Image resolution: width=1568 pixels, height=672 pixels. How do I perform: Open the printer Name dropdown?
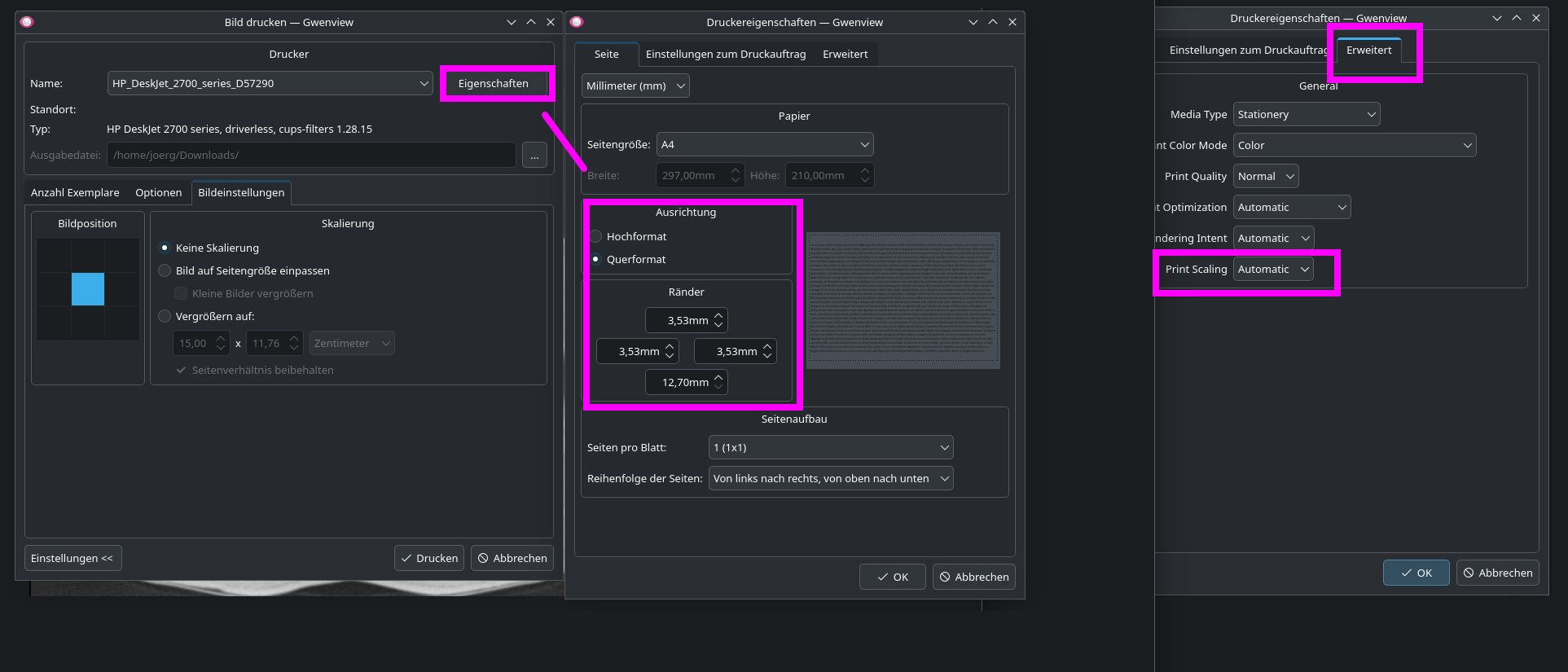(270, 83)
